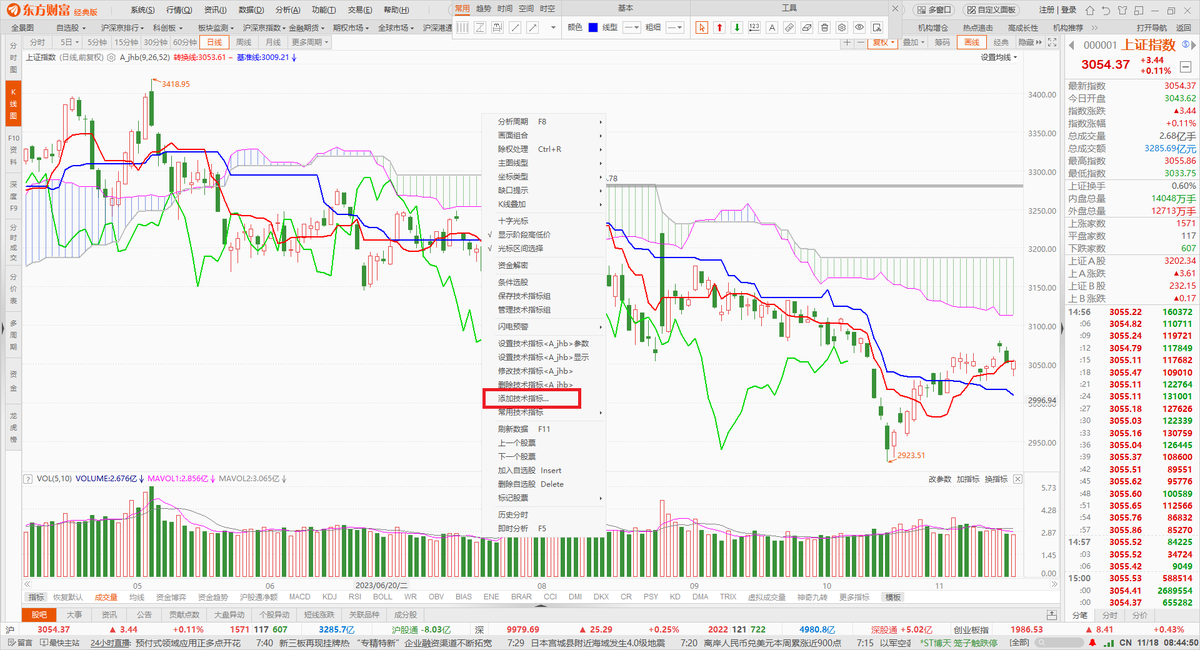Toggle the 筹码 chip distribution button
1200x650 pixels.
pyautogui.click(x=940, y=42)
